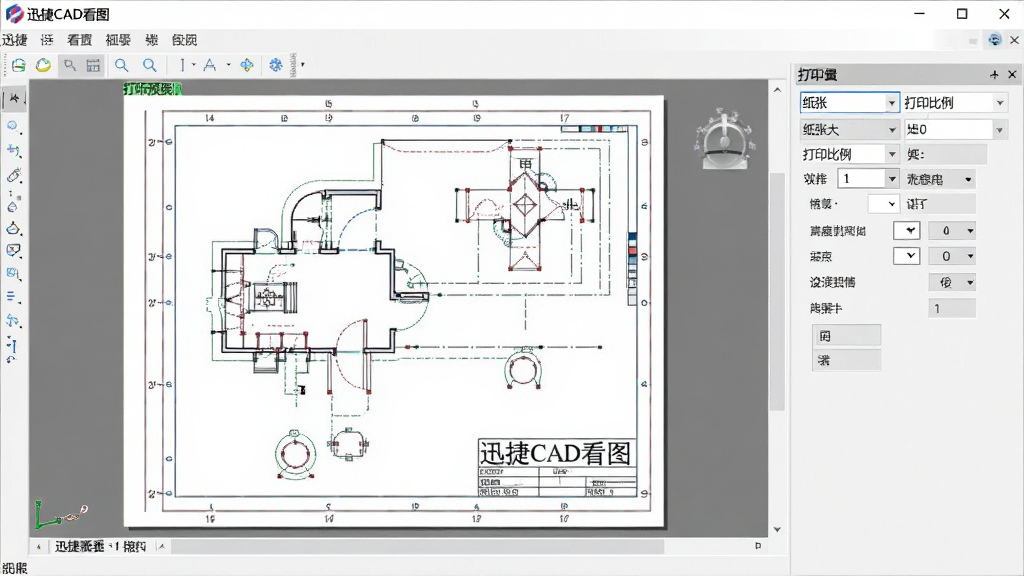
Task: Click the horizontal scrollbar below drawing
Action: pos(418,546)
